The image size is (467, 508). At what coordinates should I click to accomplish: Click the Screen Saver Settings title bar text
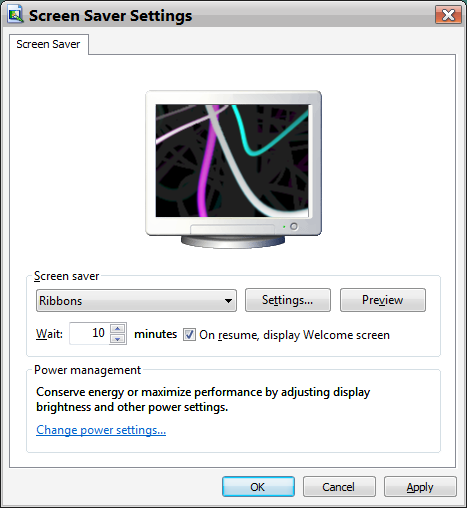coord(110,16)
